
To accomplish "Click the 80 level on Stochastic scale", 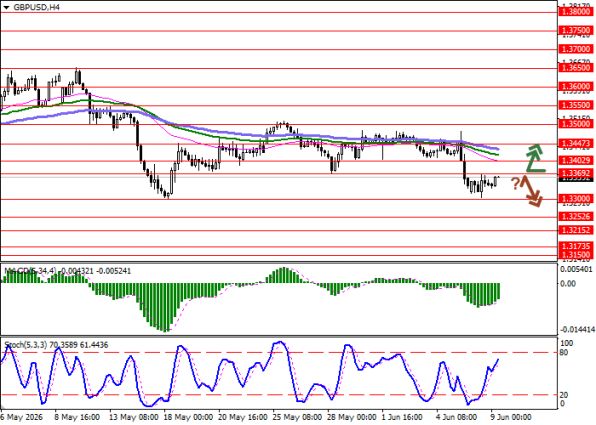I will (565, 353).
